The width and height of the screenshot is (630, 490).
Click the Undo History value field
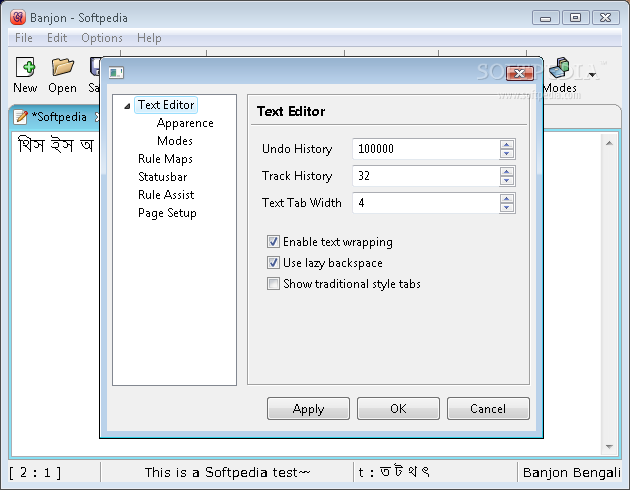pyautogui.click(x=425, y=149)
